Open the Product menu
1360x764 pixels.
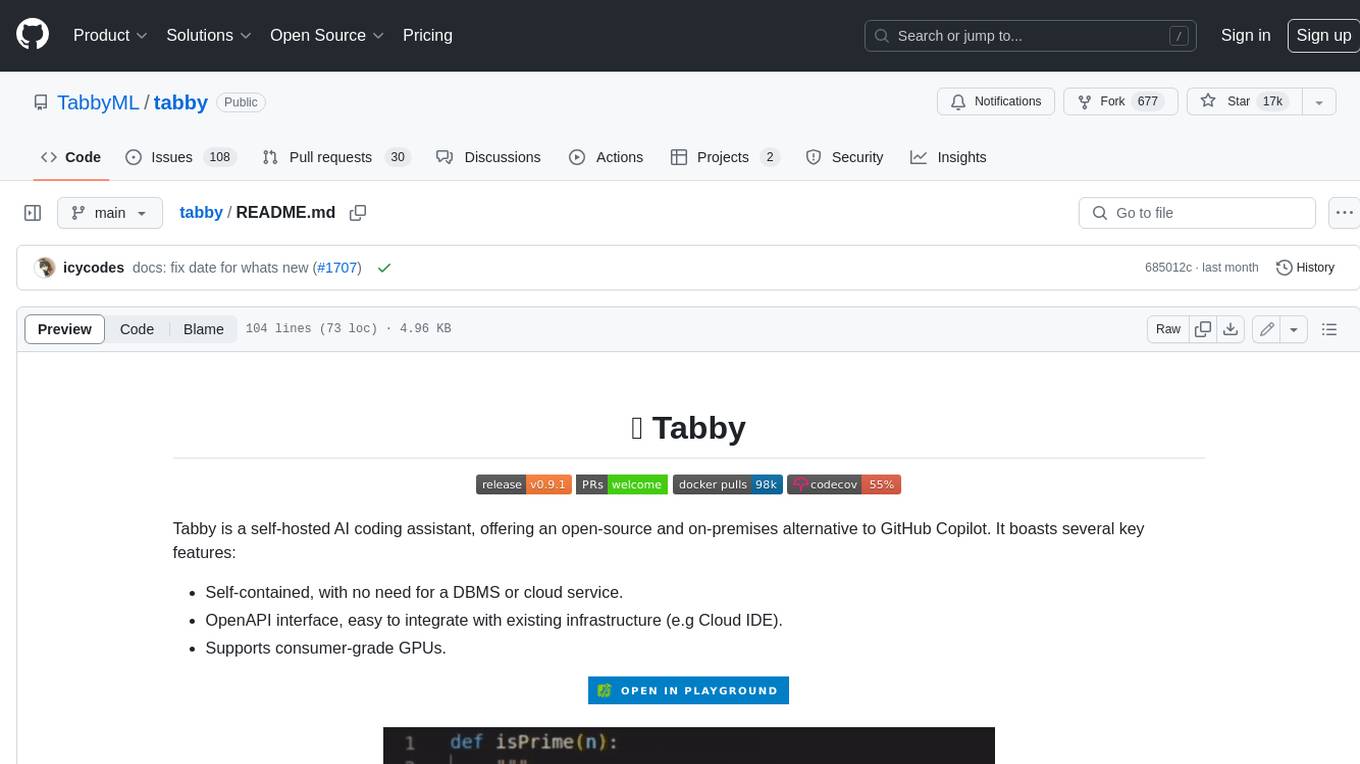110,35
